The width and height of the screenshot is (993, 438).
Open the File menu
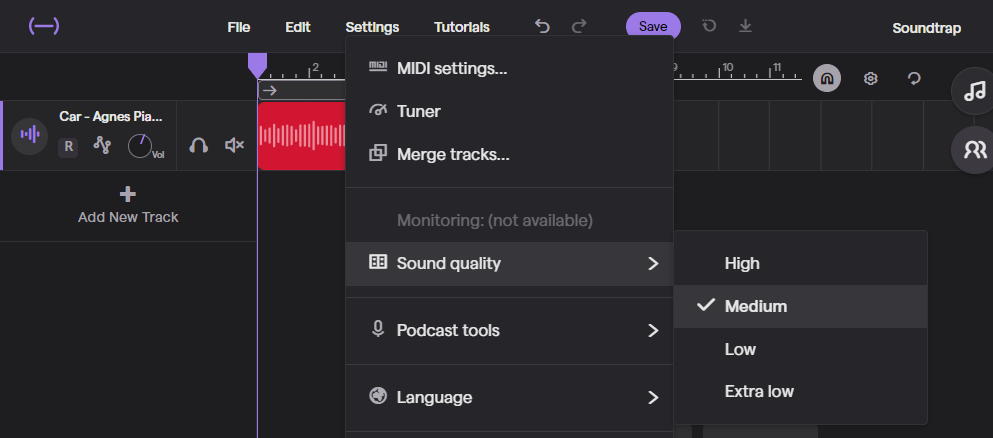(239, 27)
